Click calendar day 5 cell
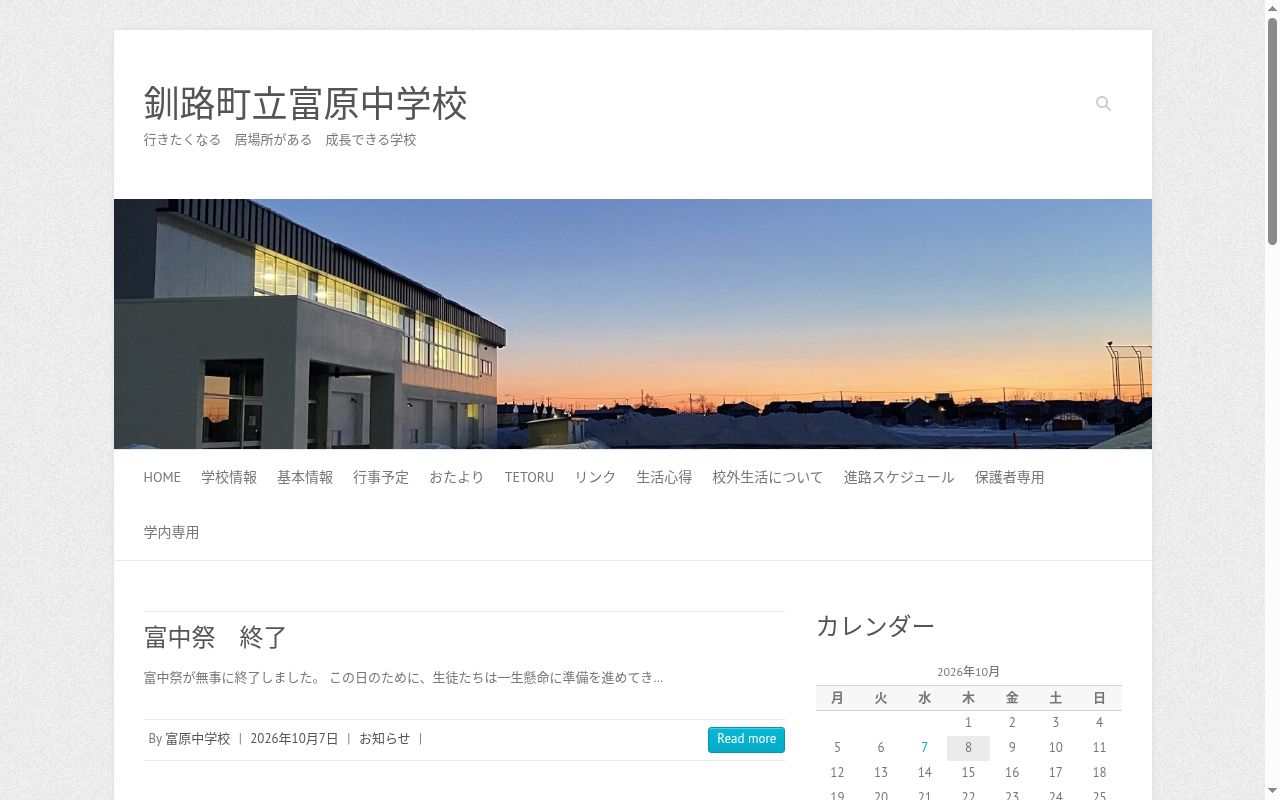 click(837, 747)
